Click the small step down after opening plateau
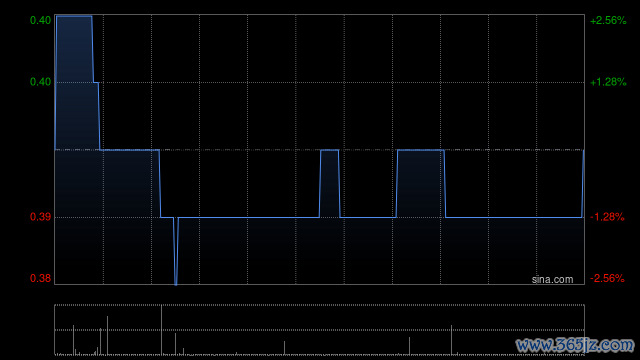Screen dimensions: 640x360 [x=96, y=82]
